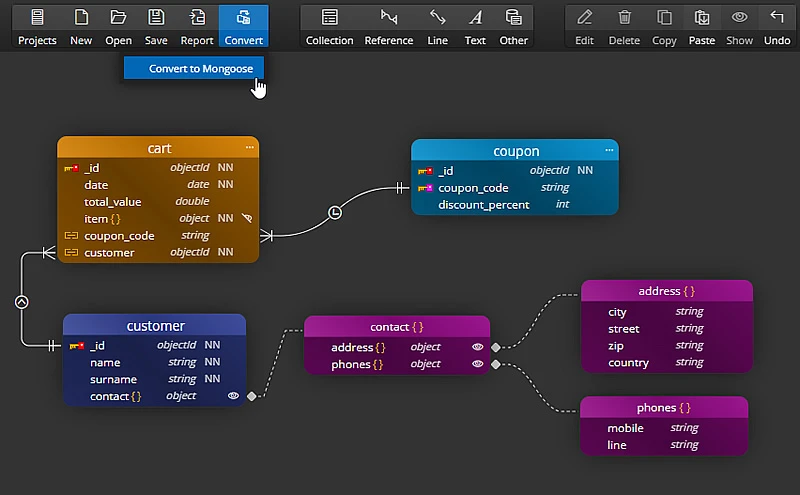Image resolution: width=800 pixels, height=495 pixels.
Task: Save the current diagram
Action: 156,17
